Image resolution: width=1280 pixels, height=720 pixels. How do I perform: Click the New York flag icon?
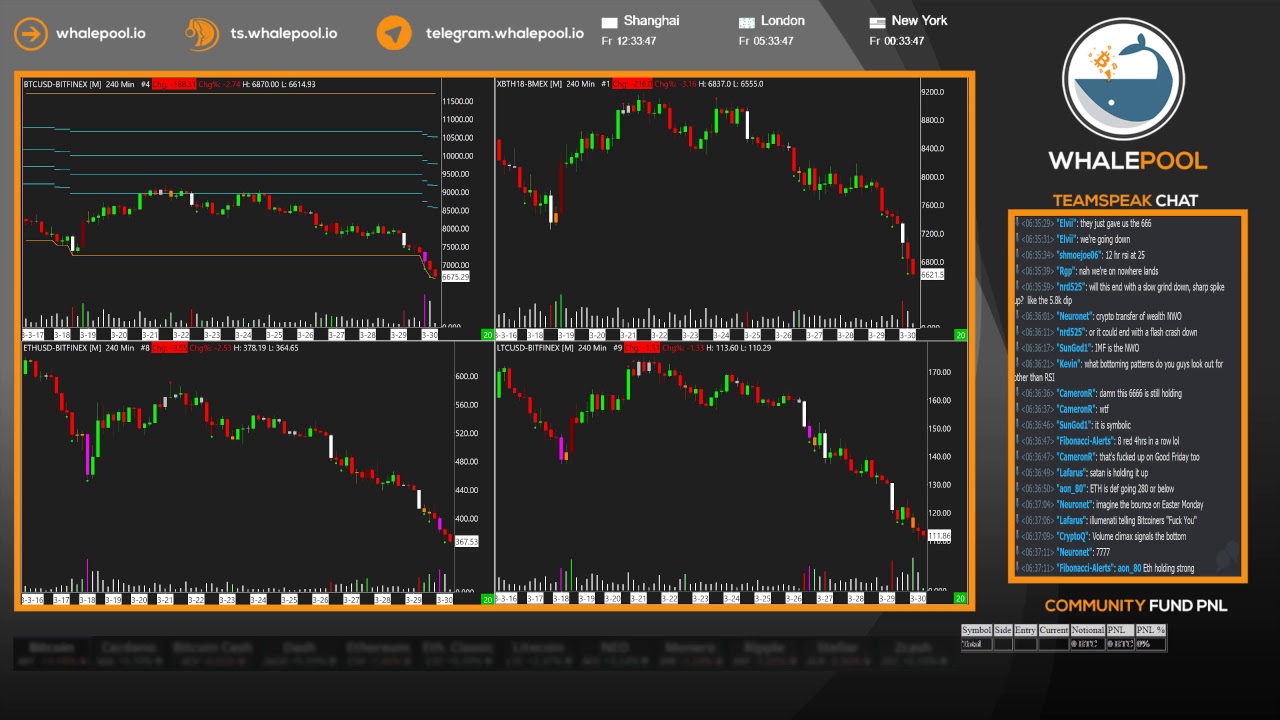pyautogui.click(x=877, y=22)
